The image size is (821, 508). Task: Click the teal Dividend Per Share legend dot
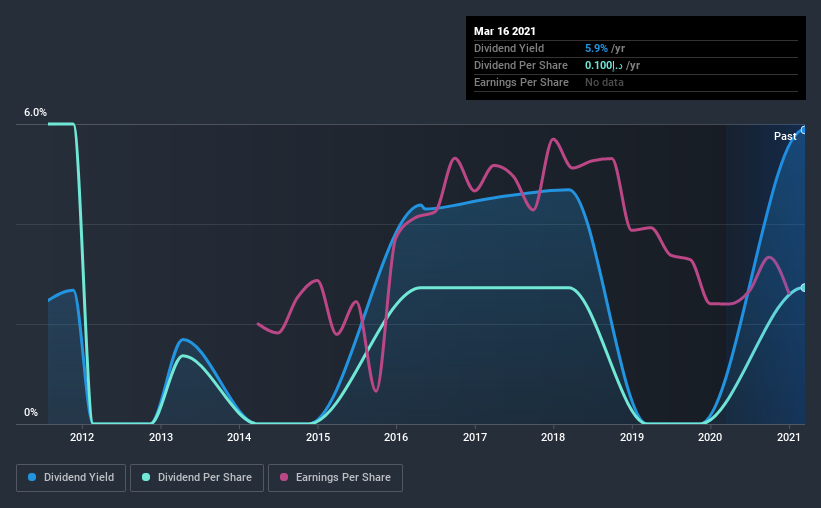point(146,477)
